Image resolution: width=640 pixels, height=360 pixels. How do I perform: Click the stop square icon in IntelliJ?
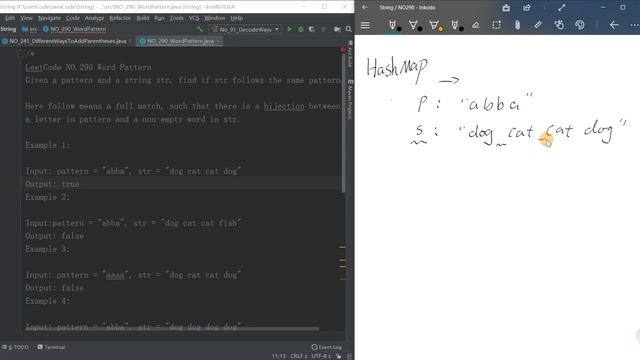[x=323, y=29]
